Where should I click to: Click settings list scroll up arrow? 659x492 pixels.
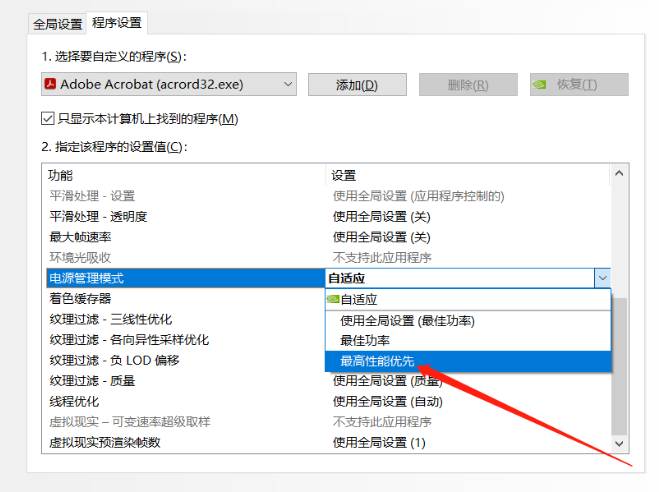click(x=619, y=173)
